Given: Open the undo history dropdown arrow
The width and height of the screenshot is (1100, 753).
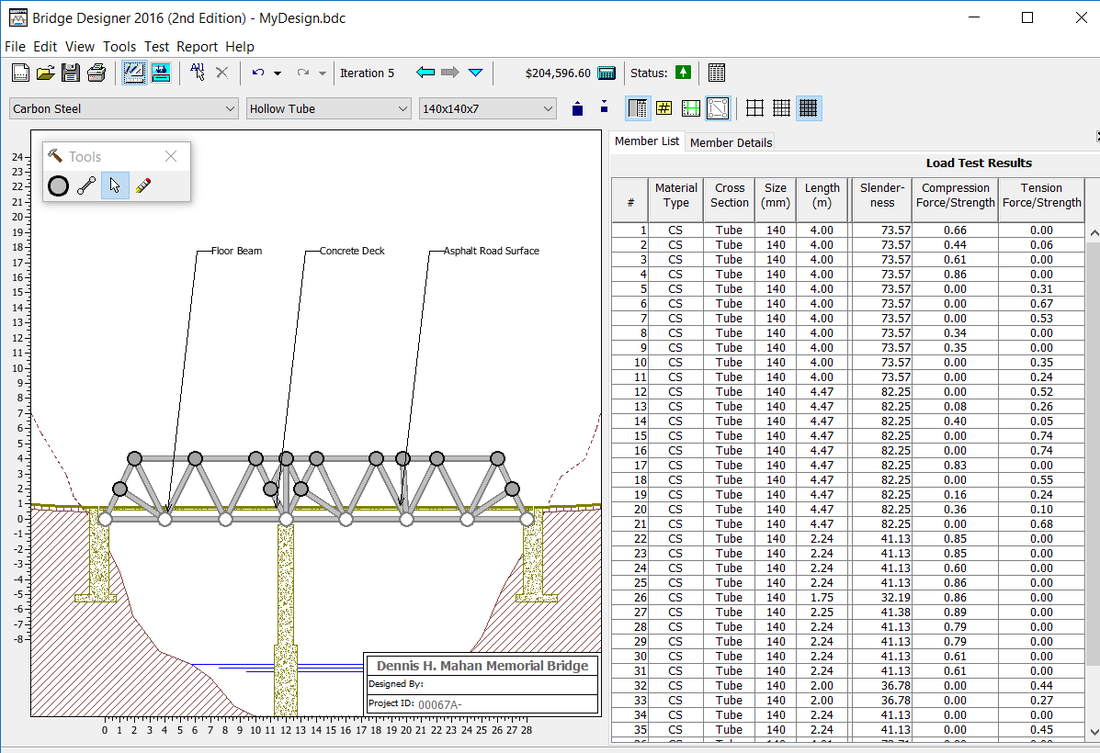Looking at the screenshot, I should [278, 73].
